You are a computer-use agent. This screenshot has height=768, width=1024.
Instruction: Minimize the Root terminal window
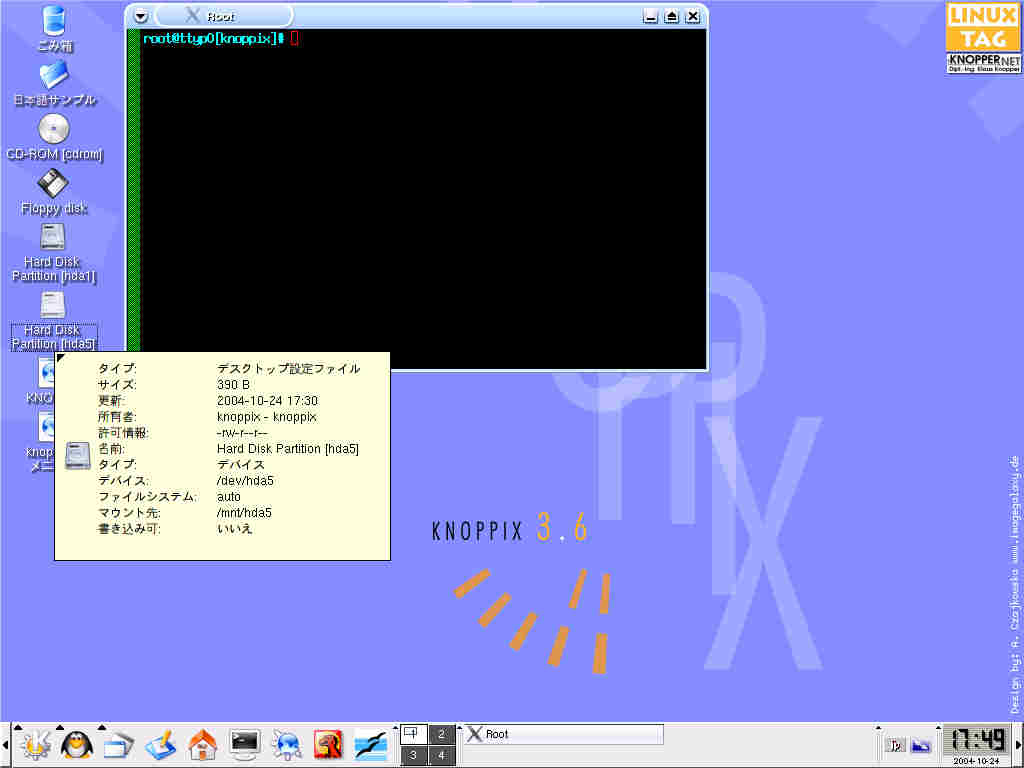(650, 16)
